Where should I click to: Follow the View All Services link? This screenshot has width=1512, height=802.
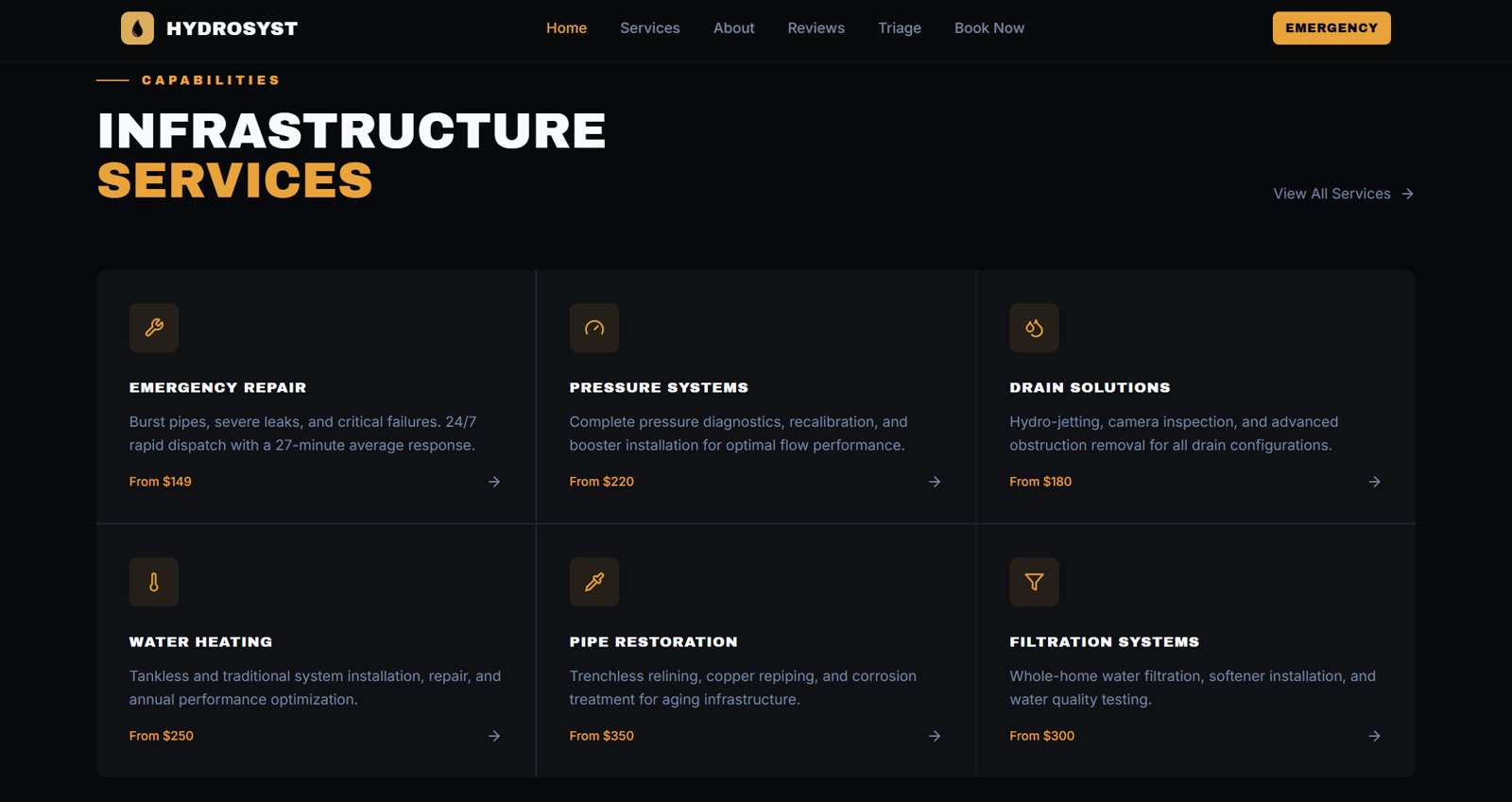coord(1343,194)
